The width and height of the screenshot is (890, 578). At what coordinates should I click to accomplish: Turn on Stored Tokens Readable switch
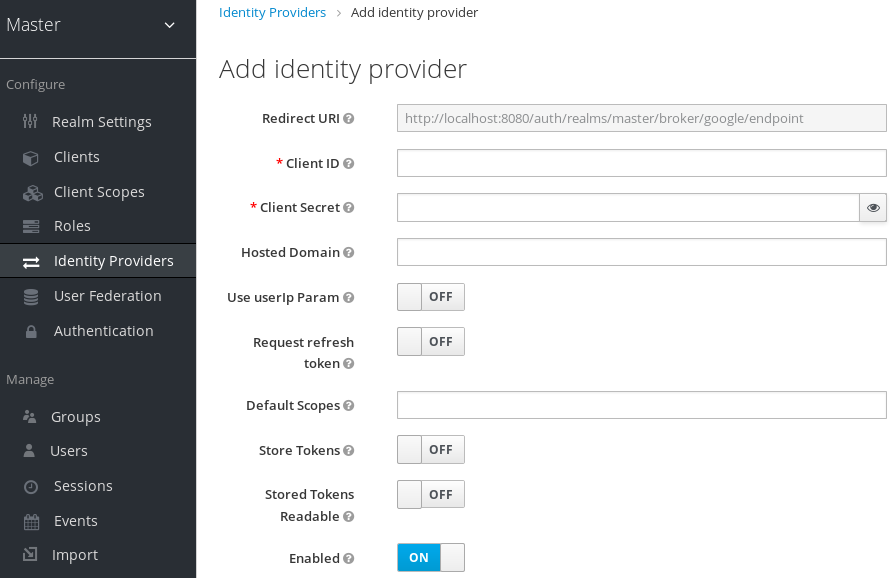point(431,494)
